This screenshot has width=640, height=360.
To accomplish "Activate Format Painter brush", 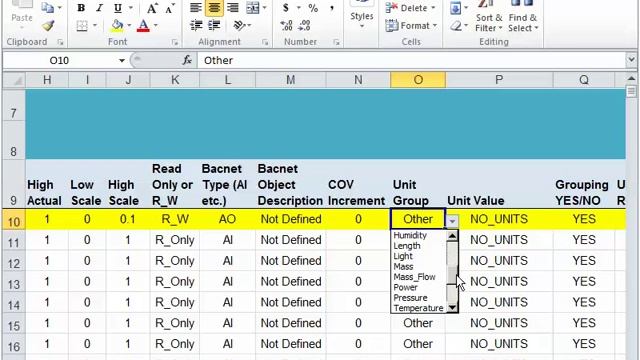I will point(48,26).
